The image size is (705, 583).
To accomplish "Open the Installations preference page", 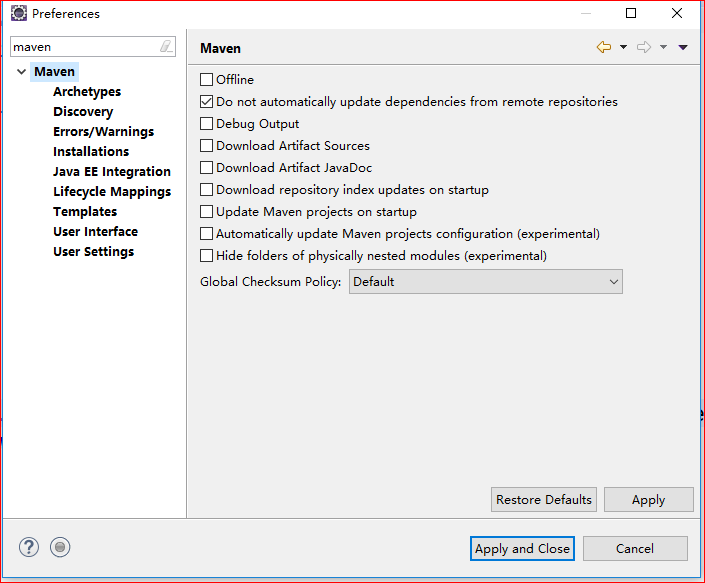I will (x=91, y=151).
